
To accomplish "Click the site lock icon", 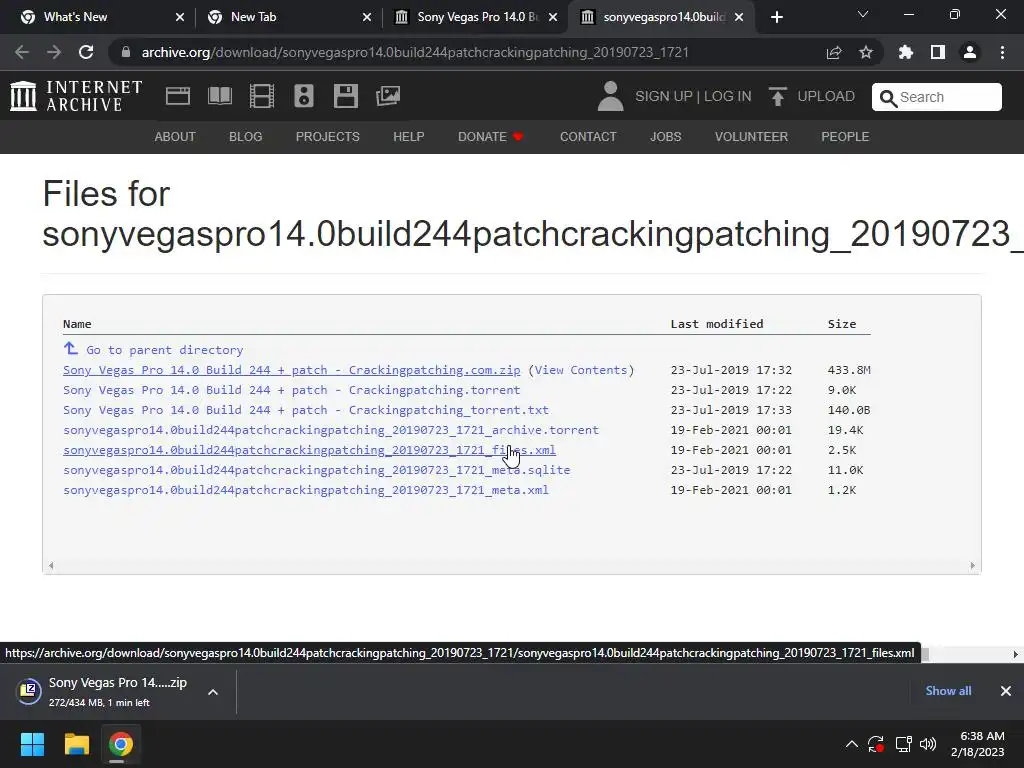I will pos(126,52).
